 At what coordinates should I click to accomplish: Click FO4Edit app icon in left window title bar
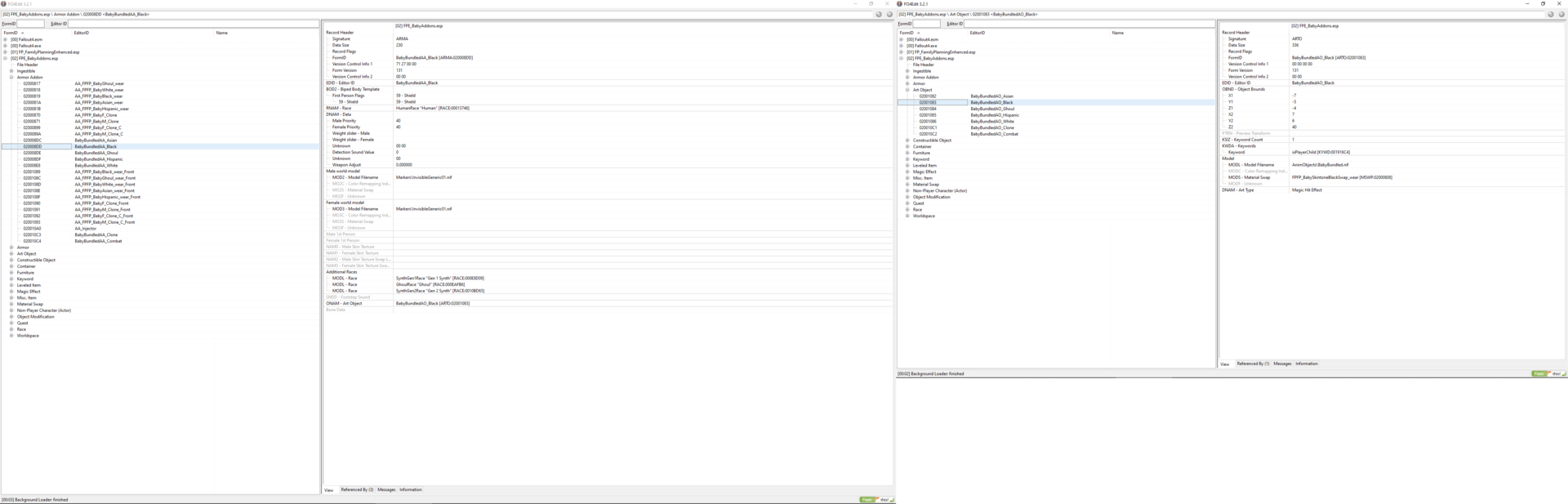click(4, 4)
